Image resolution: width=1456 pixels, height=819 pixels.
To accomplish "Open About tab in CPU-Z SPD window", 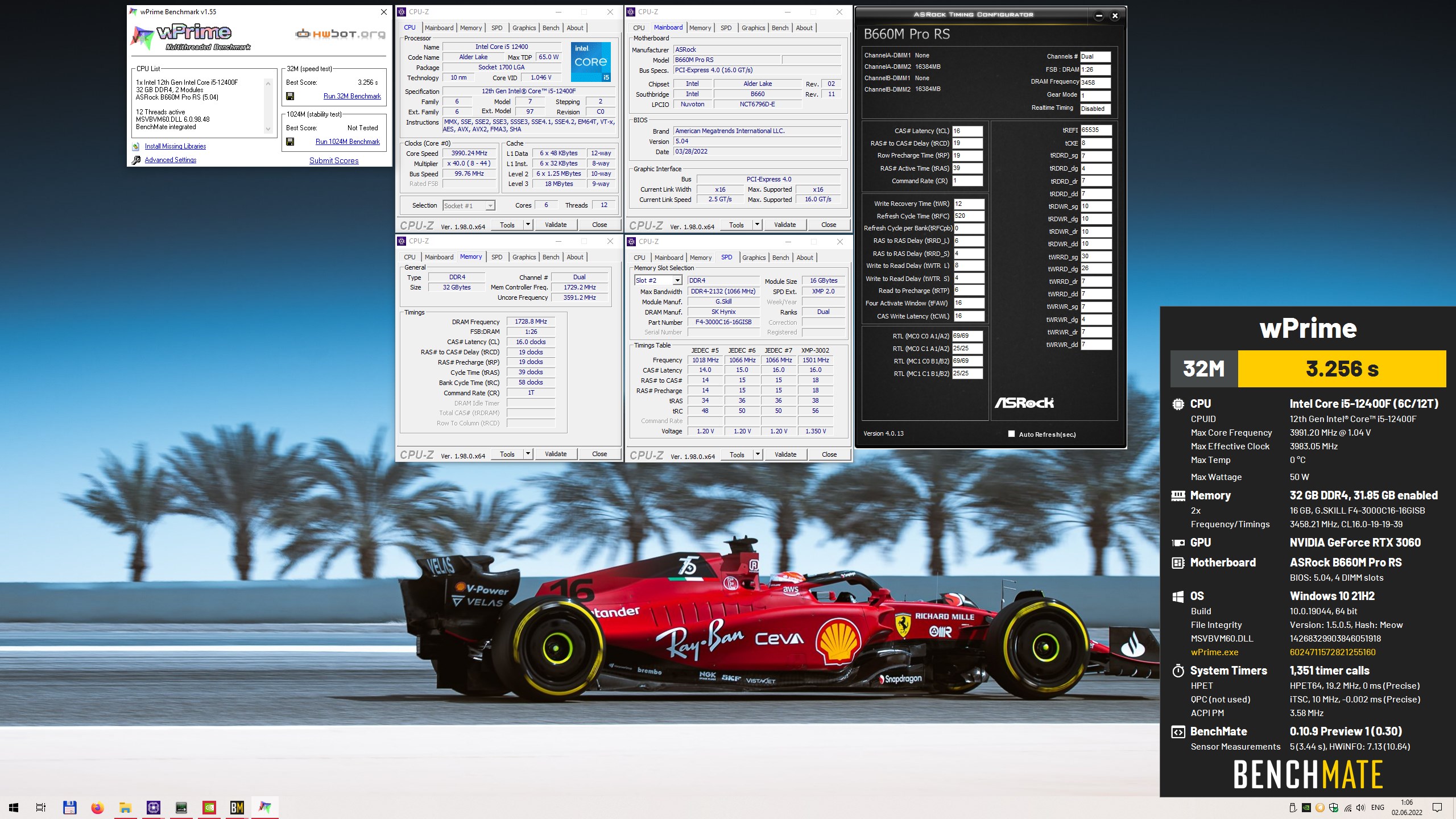I will pyautogui.click(x=804, y=258).
